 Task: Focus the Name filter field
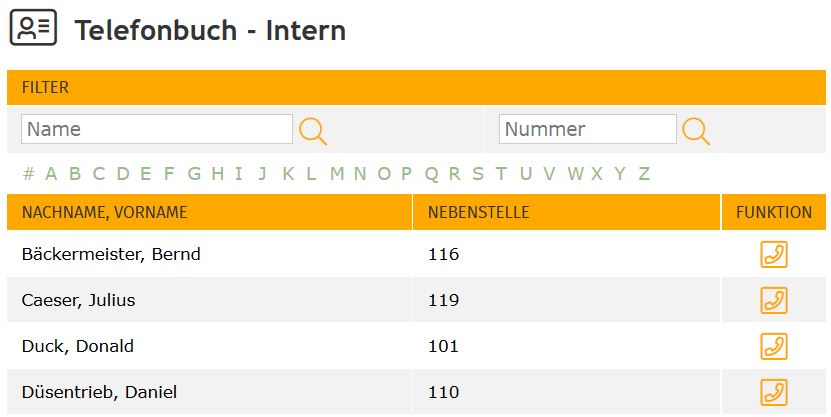157,129
